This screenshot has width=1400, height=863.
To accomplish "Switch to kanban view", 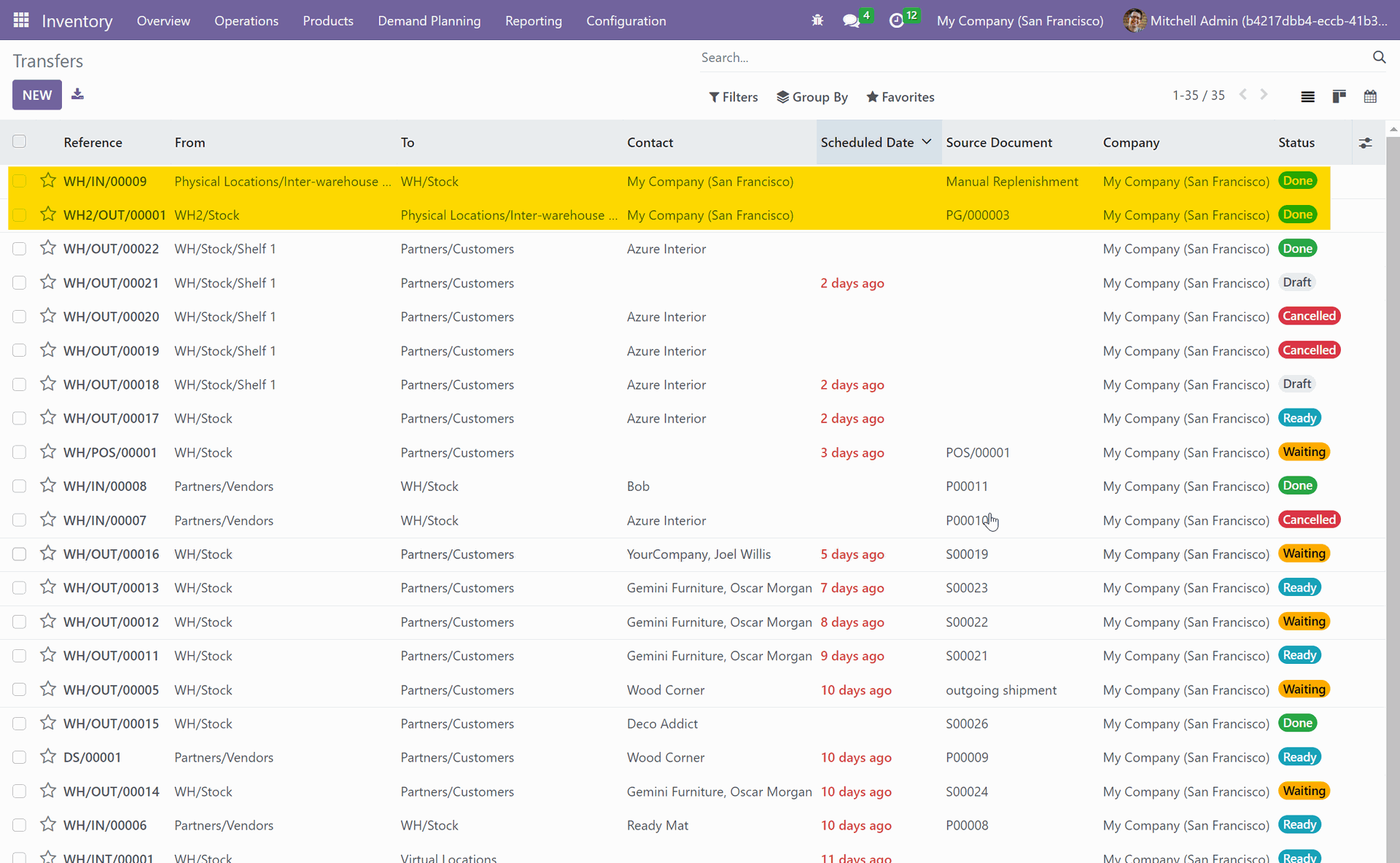I will 1339,96.
